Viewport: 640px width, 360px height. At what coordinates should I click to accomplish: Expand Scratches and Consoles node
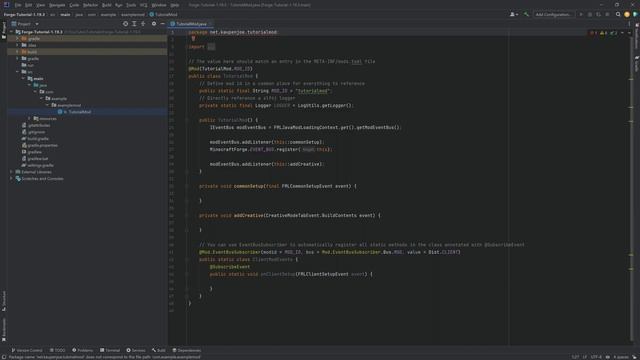click(x=11, y=178)
